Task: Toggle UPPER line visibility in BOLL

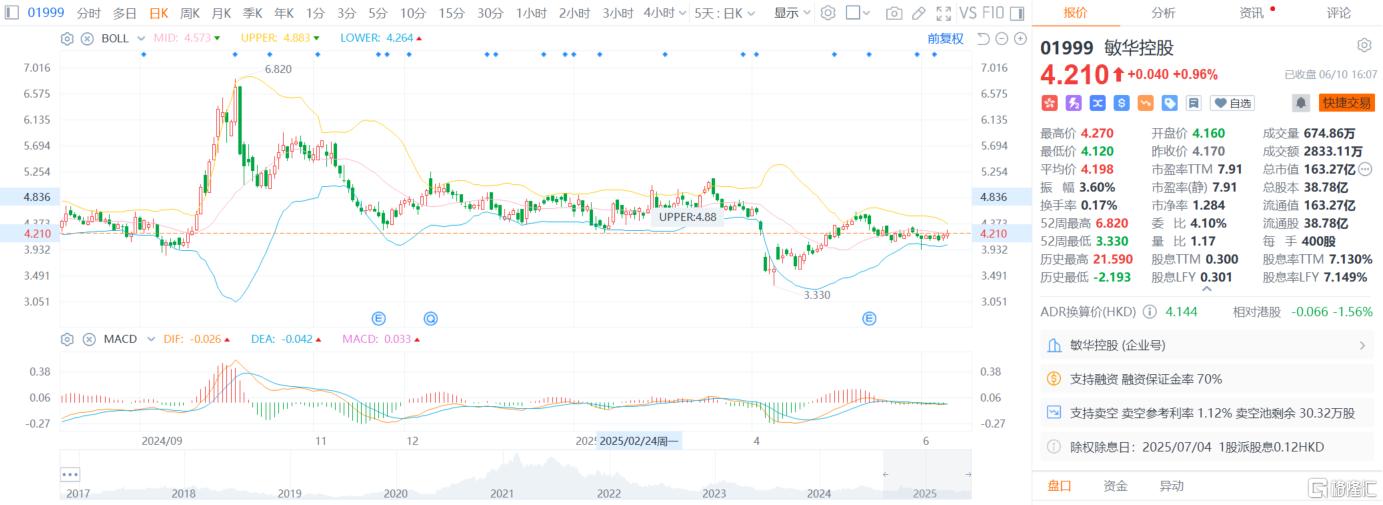Action: point(280,38)
